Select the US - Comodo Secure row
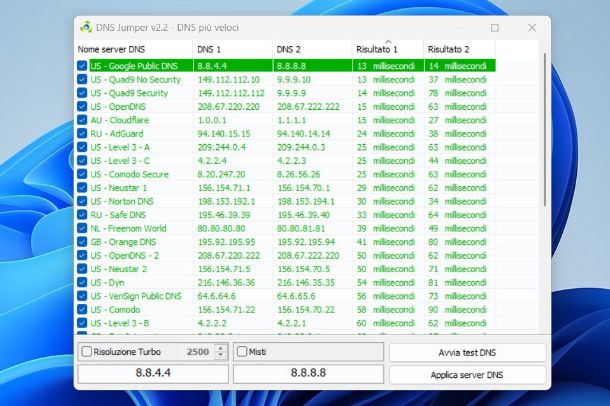The height and width of the screenshot is (406, 610). 285,174
